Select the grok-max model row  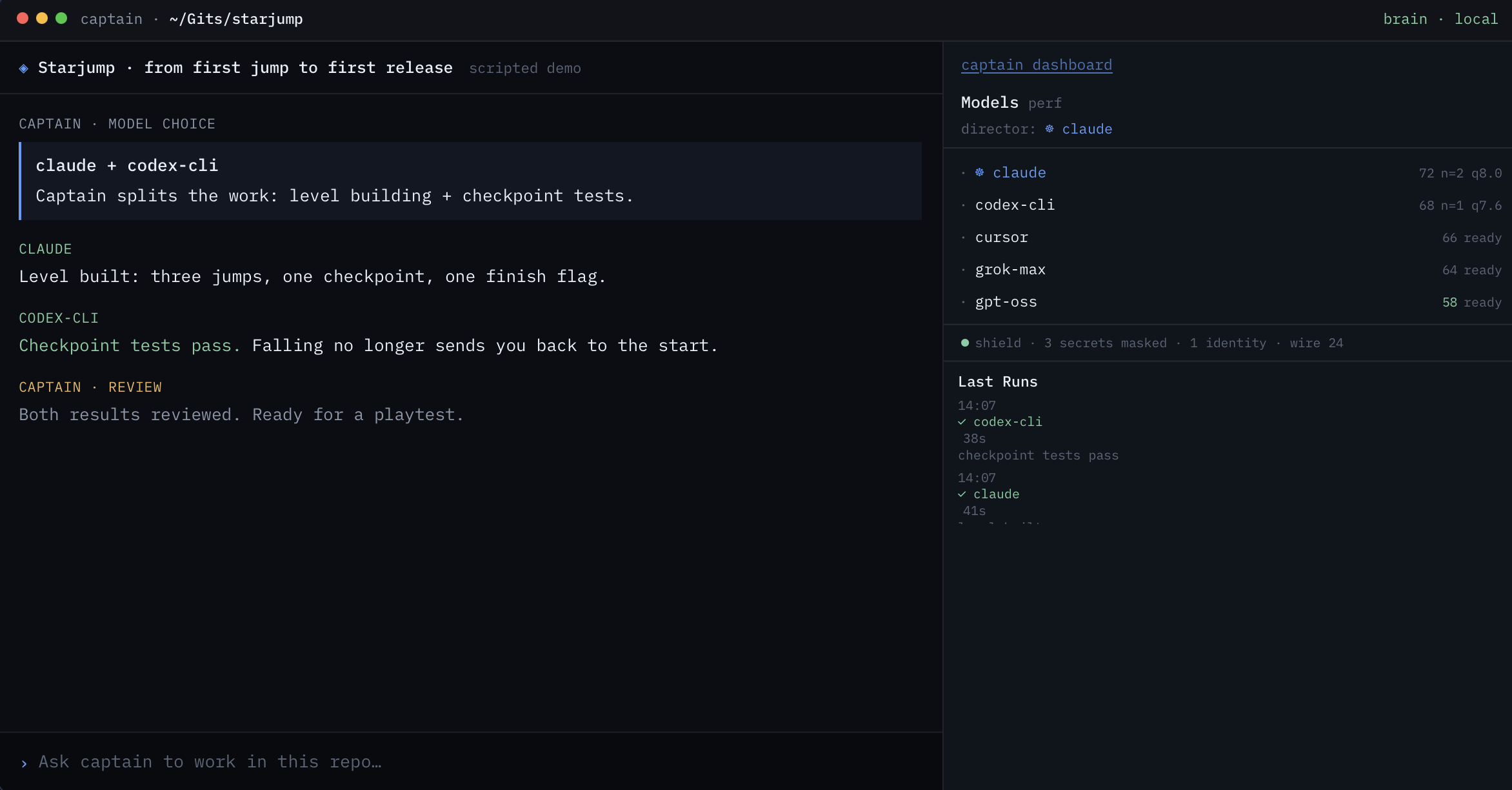click(1231, 270)
